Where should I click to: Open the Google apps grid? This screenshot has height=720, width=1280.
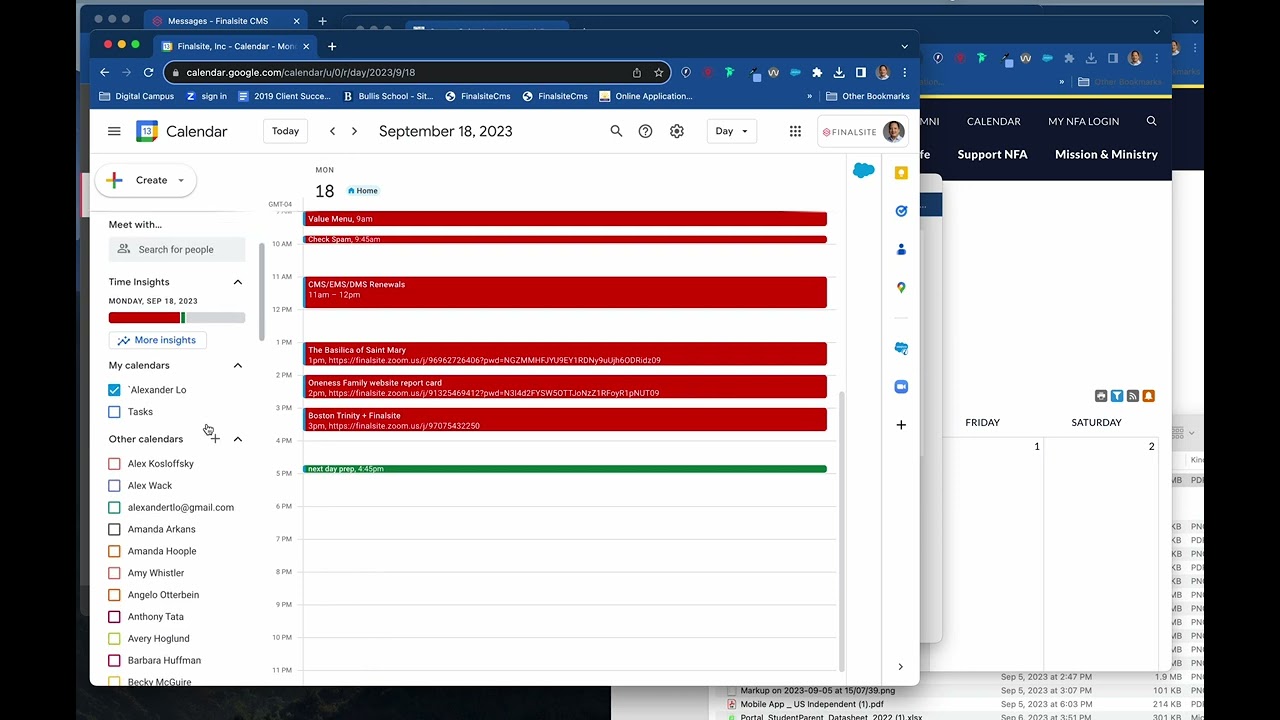[x=795, y=131]
